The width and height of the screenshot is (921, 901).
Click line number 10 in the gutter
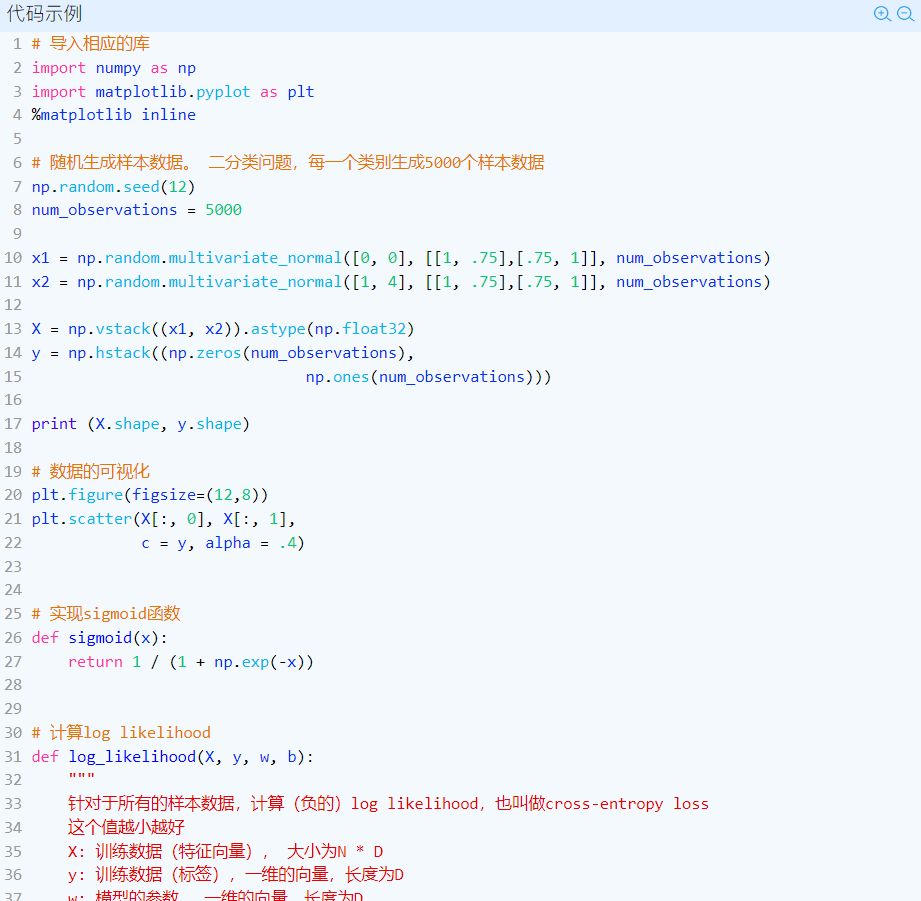click(x=13, y=257)
